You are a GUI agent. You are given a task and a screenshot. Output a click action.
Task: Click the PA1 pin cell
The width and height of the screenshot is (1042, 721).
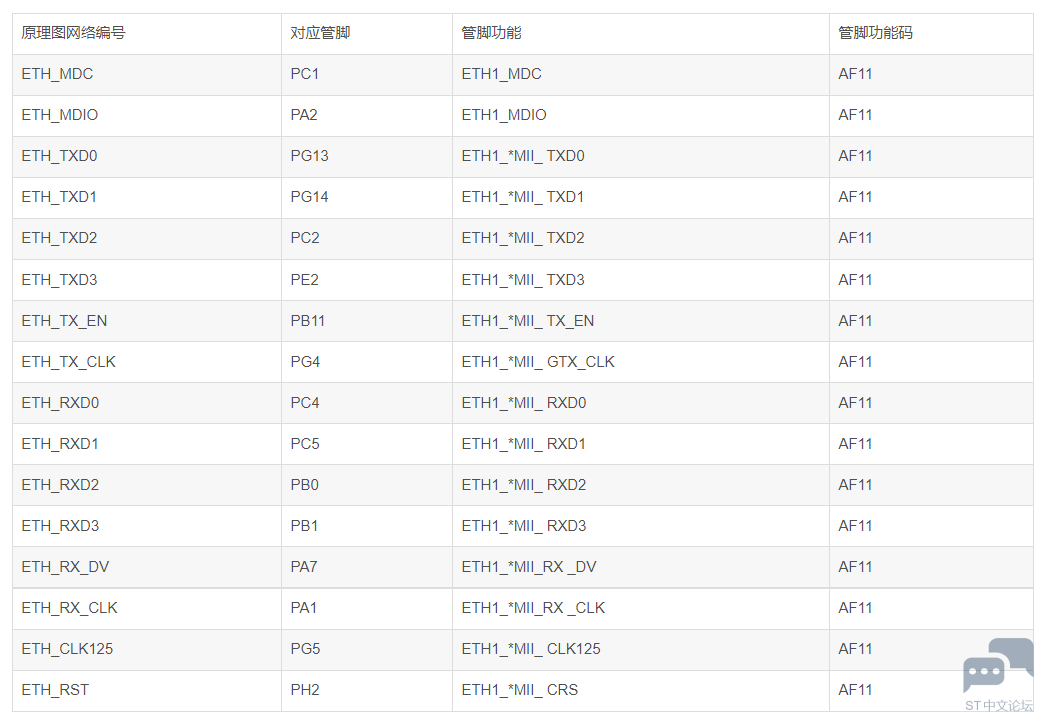point(367,608)
